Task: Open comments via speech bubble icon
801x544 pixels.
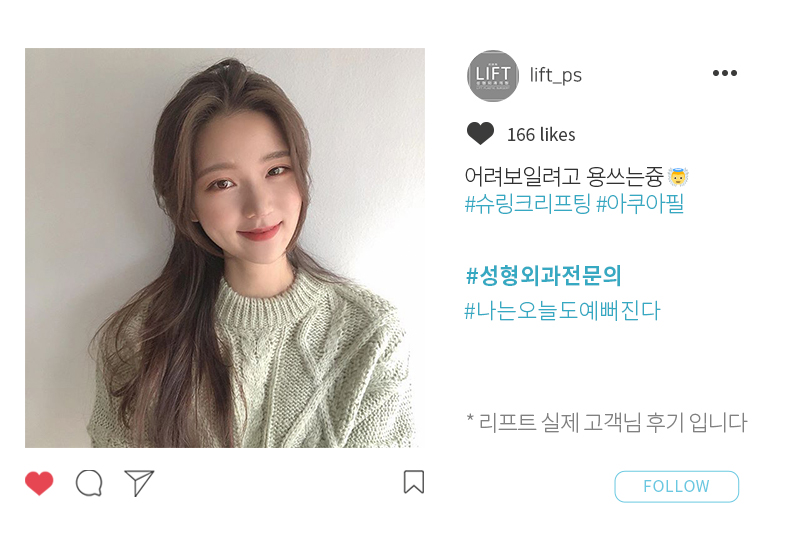Action: point(89,483)
